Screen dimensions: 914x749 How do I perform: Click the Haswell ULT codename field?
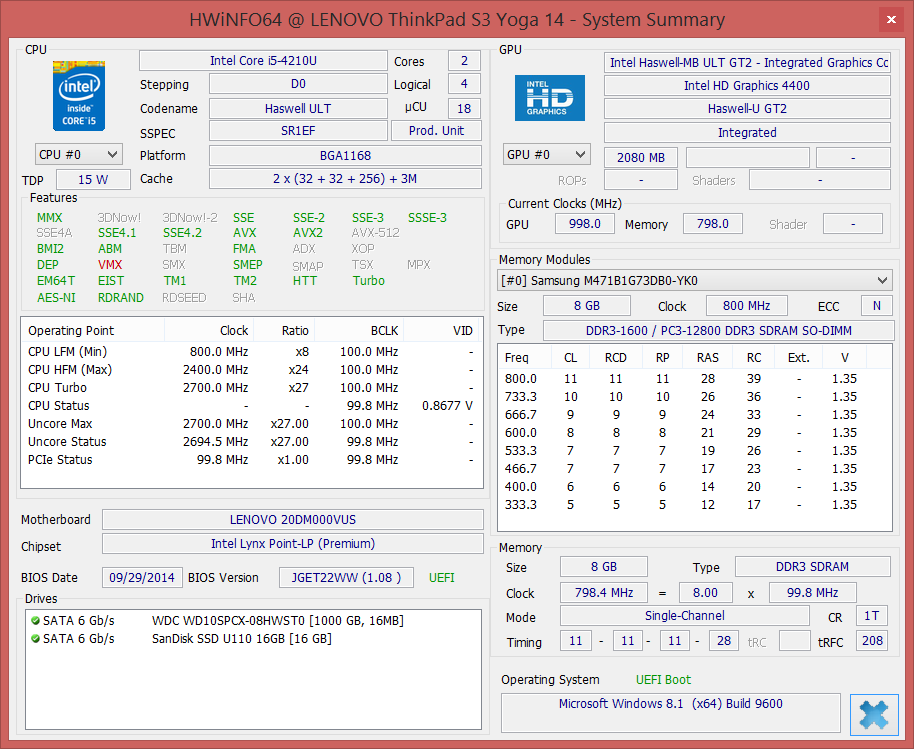(x=298, y=108)
